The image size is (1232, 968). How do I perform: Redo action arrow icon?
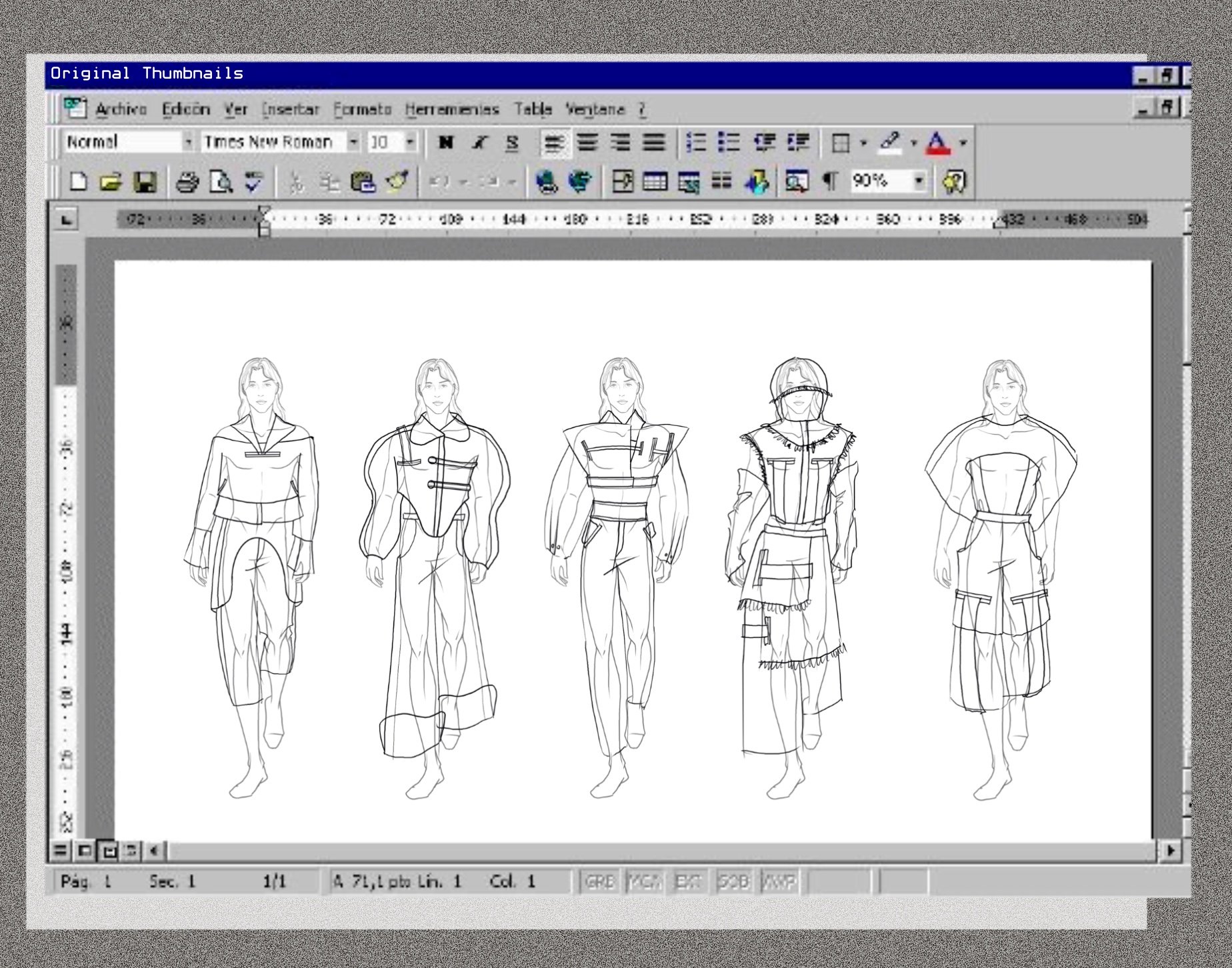click(x=489, y=181)
